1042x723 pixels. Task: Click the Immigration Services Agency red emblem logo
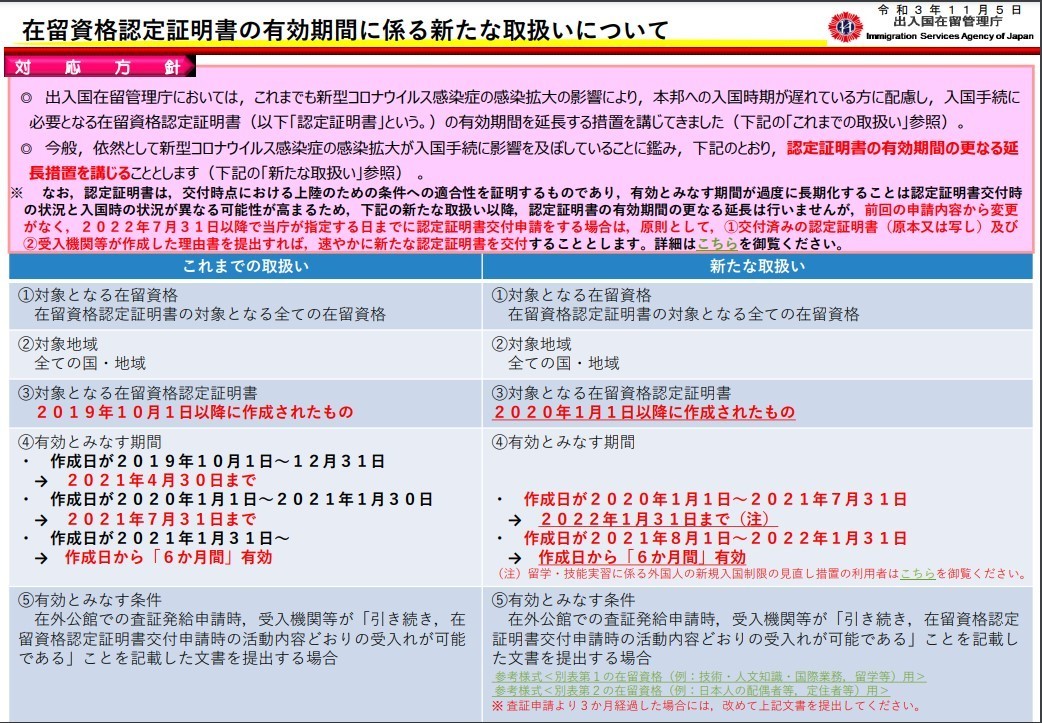(x=845, y=27)
